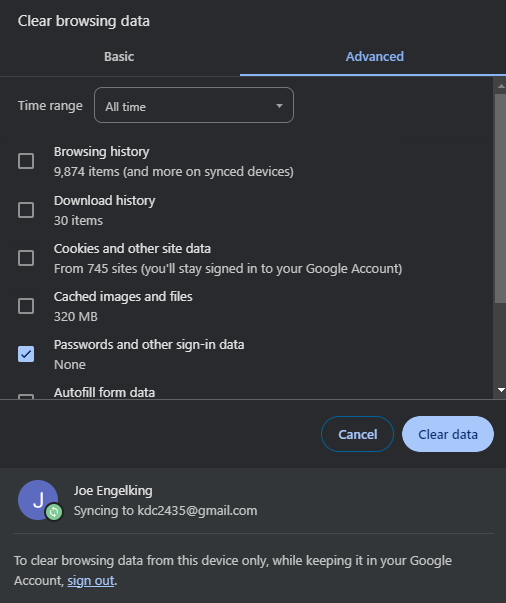Click the 'Syncing to kdc2435@gmail.com' text
Viewport: 506px width, 603px height.
click(165, 511)
